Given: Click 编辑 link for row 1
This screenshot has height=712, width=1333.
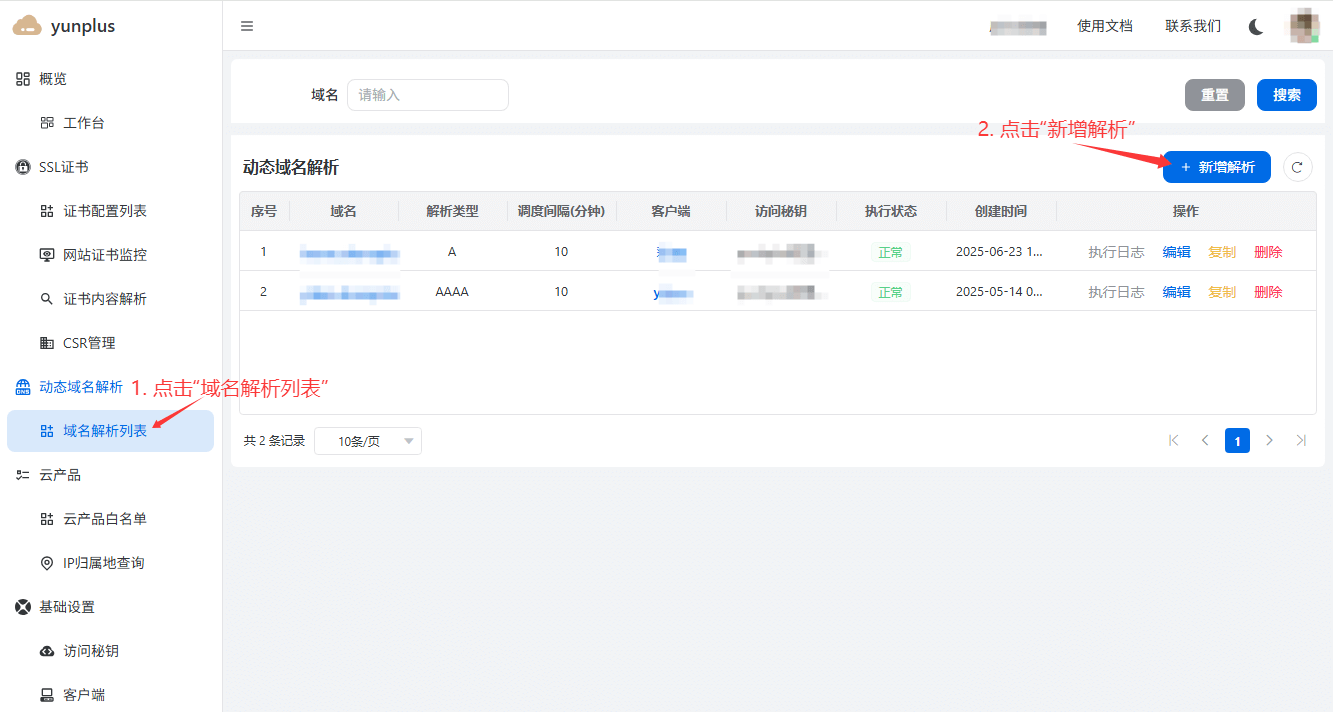Looking at the screenshot, I should click(1176, 252).
